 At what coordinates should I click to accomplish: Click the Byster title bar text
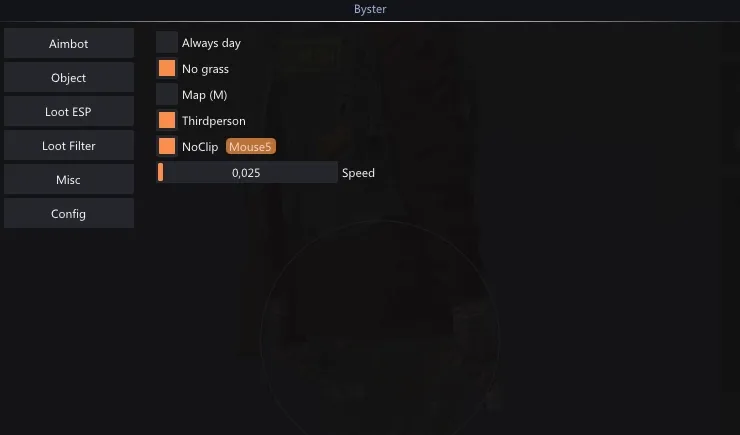point(370,9)
